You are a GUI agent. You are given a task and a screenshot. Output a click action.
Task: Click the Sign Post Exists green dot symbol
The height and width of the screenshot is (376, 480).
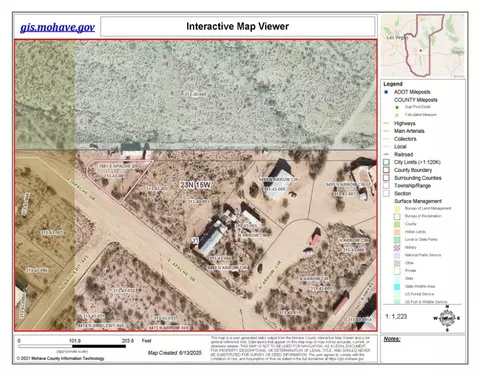point(397,107)
